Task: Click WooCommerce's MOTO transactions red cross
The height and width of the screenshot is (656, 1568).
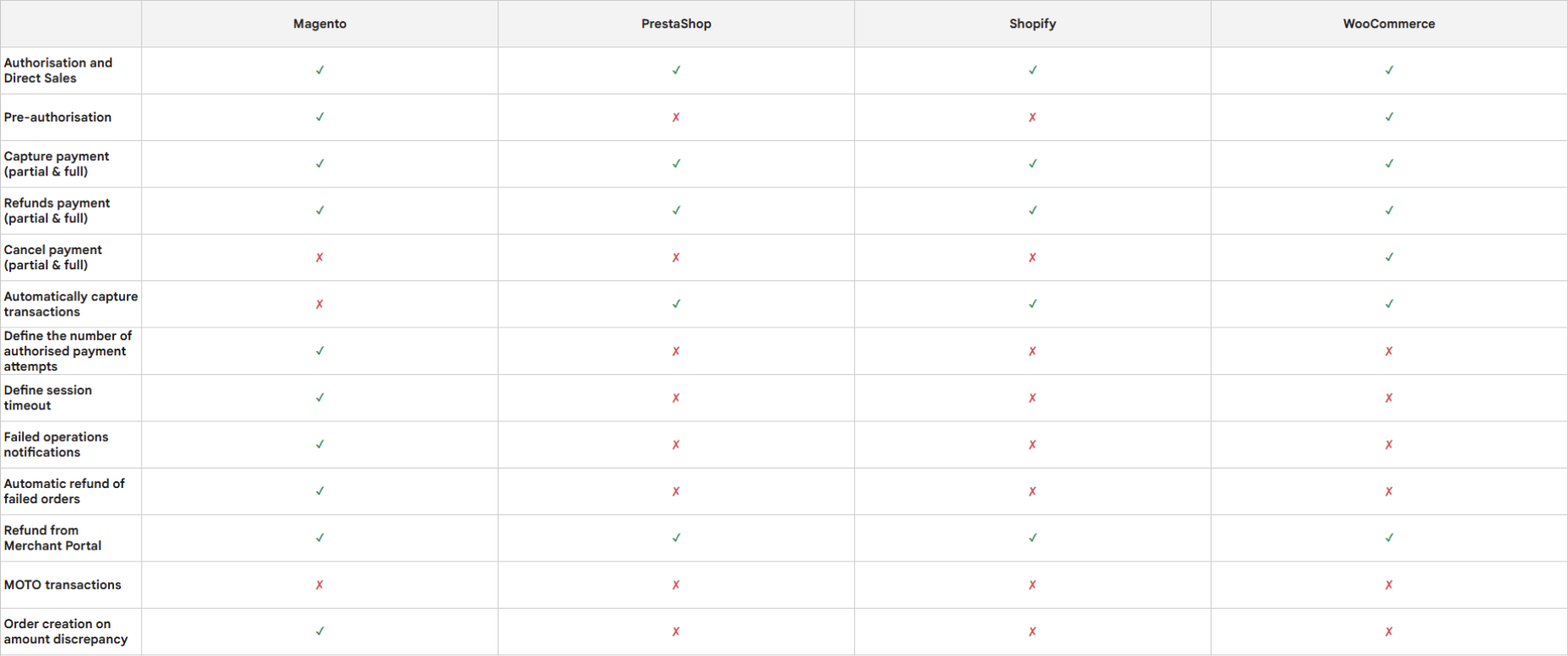Action: click(1389, 584)
